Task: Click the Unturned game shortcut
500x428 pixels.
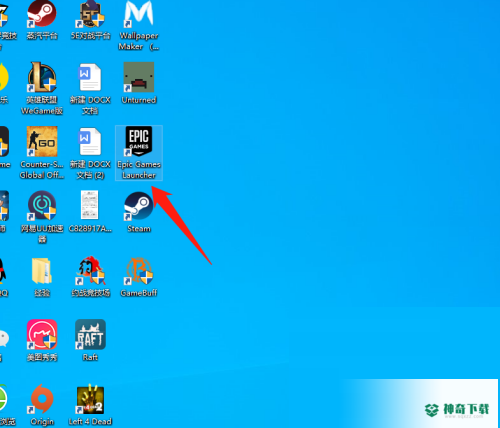Action: coord(139,77)
